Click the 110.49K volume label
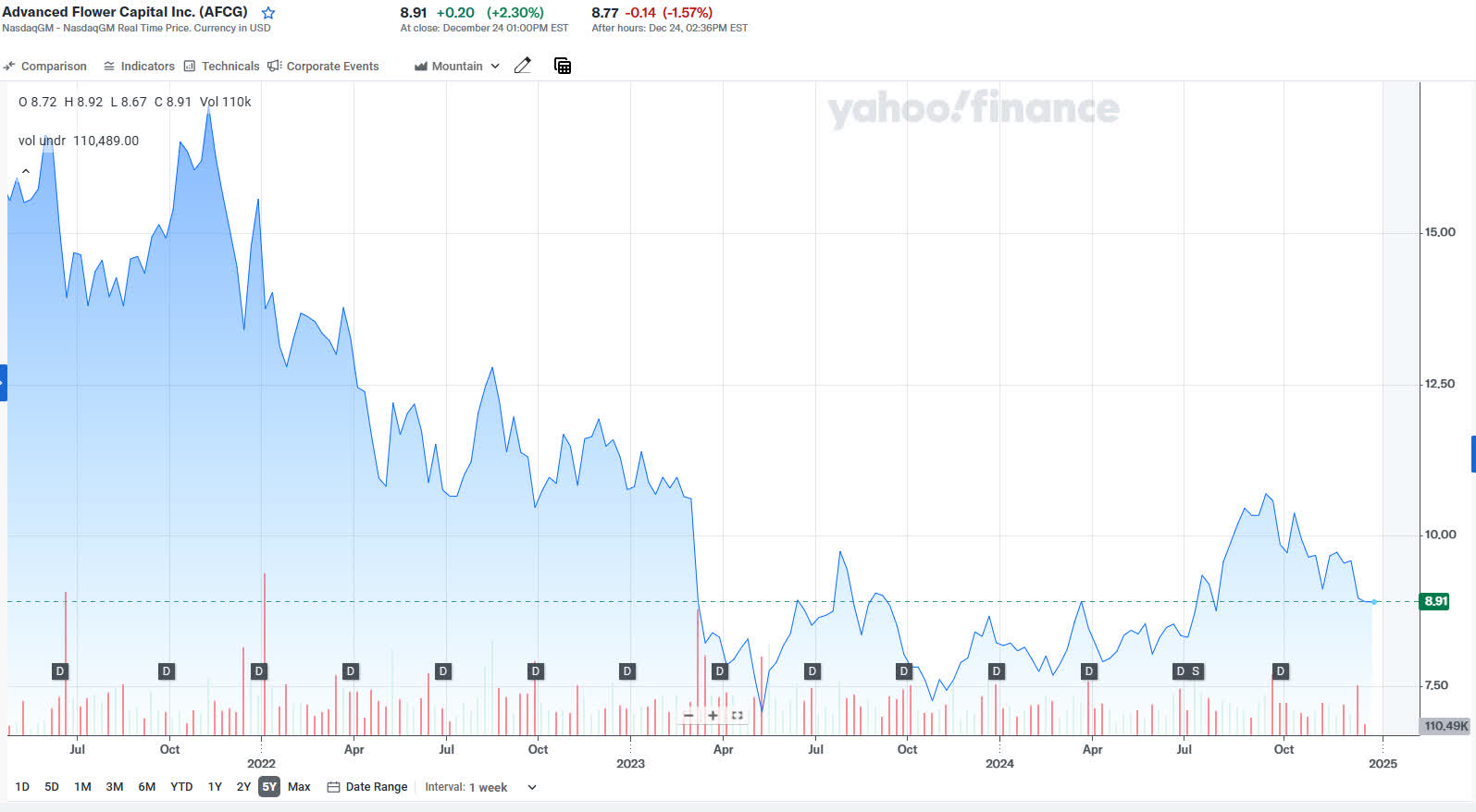Image resolution: width=1476 pixels, height=812 pixels. (x=1445, y=726)
